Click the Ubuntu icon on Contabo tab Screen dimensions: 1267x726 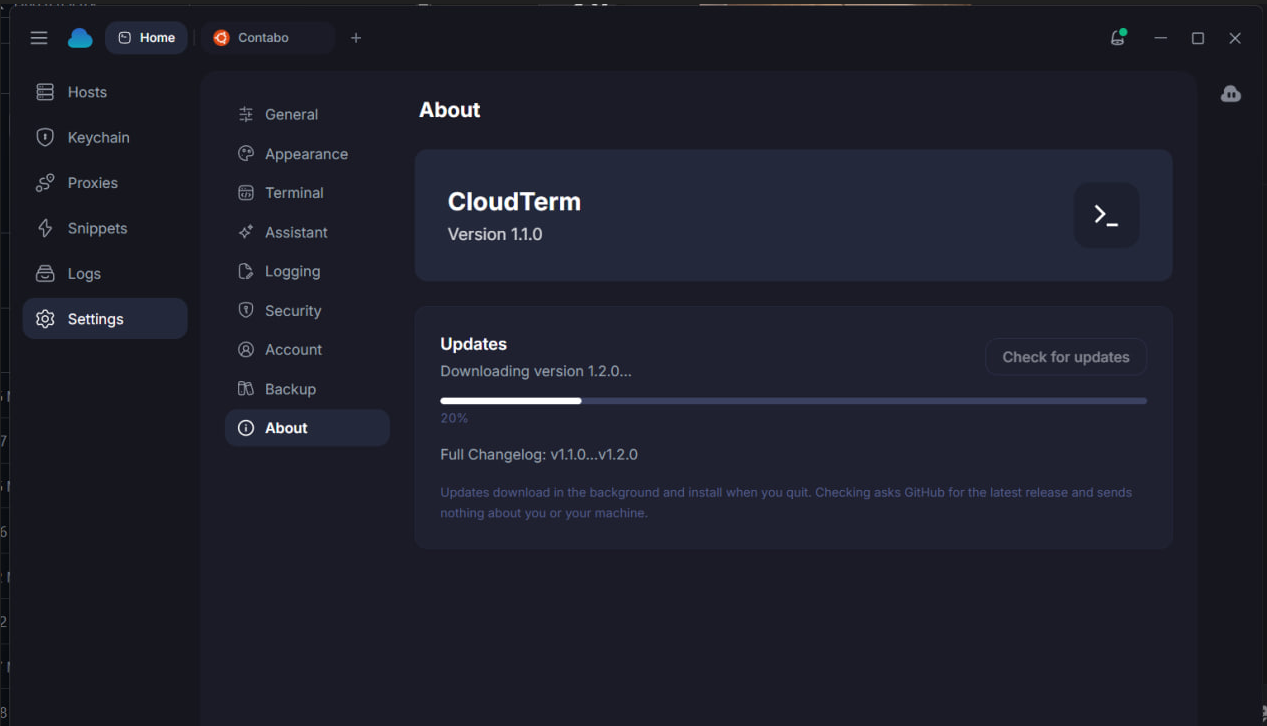pos(221,38)
